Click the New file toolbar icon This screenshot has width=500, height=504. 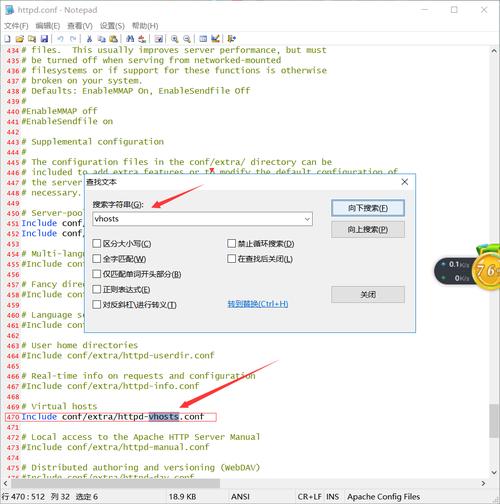click(7, 39)
